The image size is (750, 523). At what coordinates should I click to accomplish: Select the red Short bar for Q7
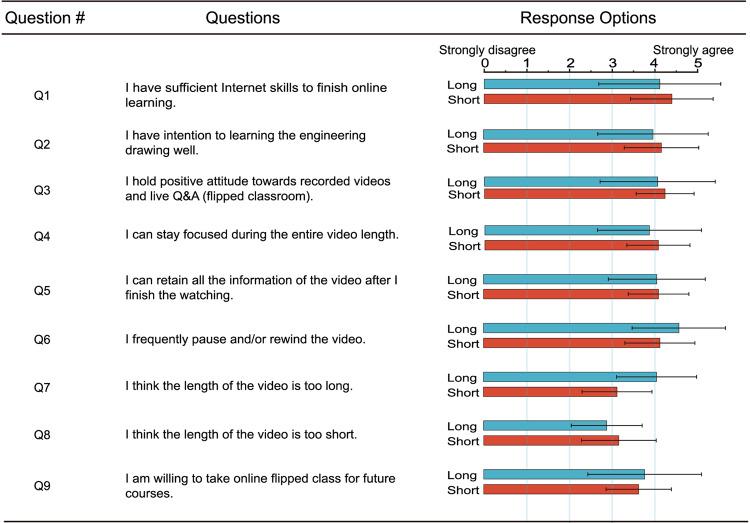click(x=549, y=391)
